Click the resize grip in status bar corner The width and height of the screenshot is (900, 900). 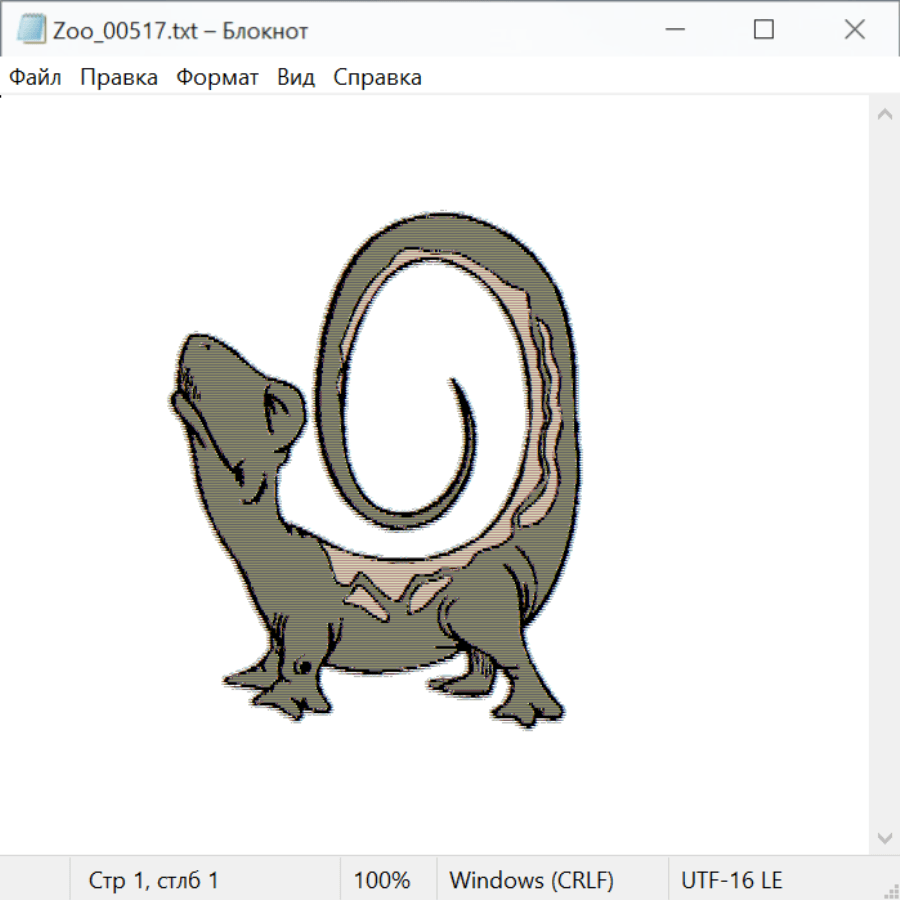(x=891, y=891)
